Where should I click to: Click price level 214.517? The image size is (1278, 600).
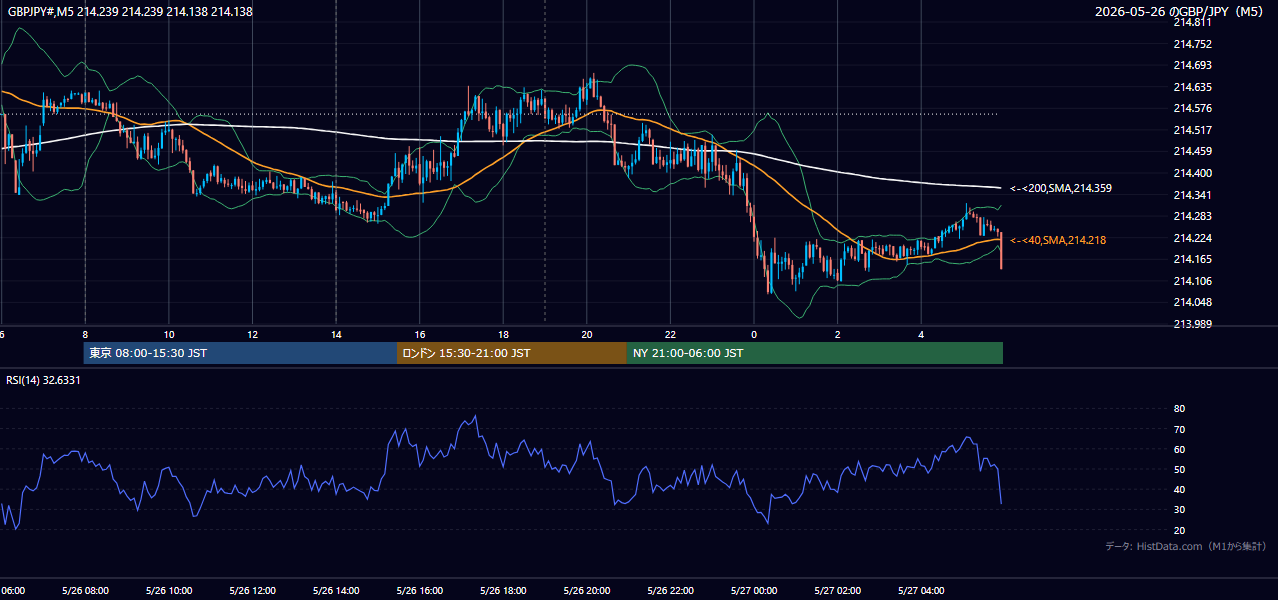click(1193, 130)
